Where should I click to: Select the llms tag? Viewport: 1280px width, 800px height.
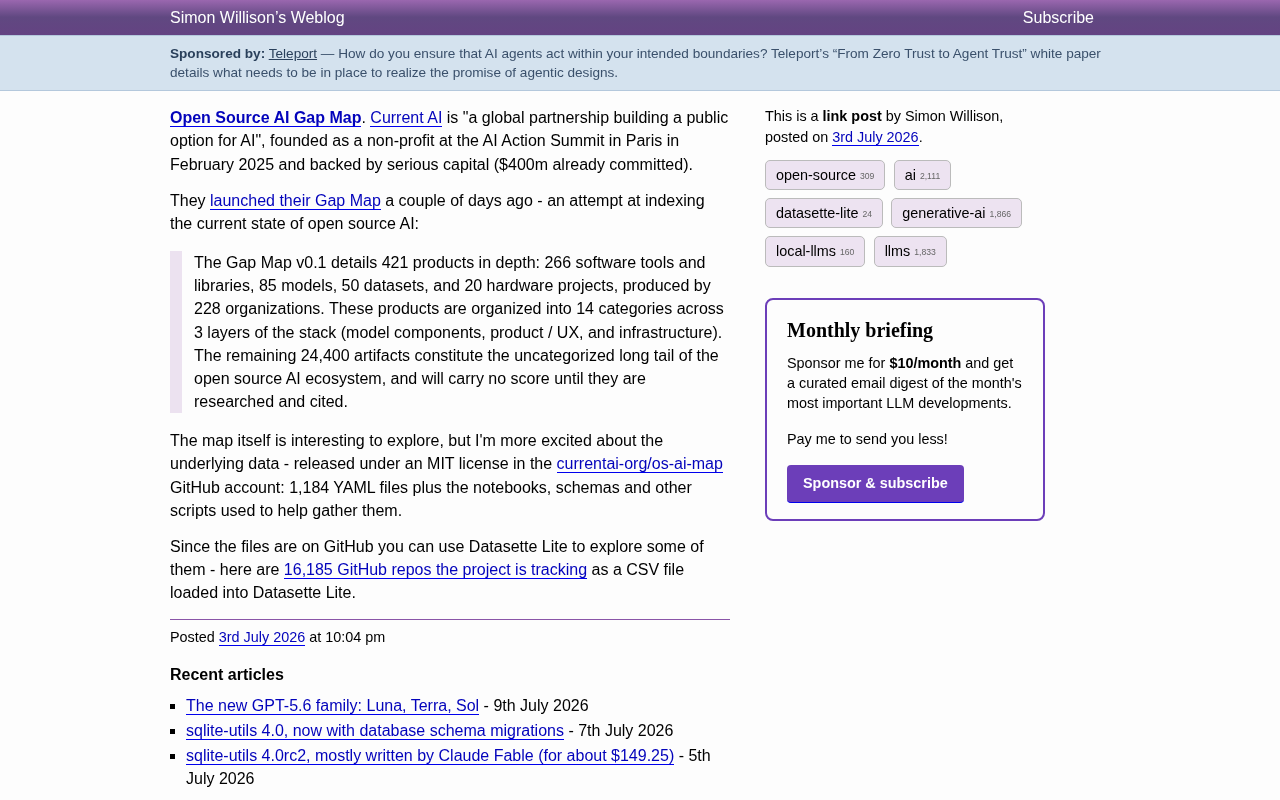pyautogui.click(x=910, y=251)
